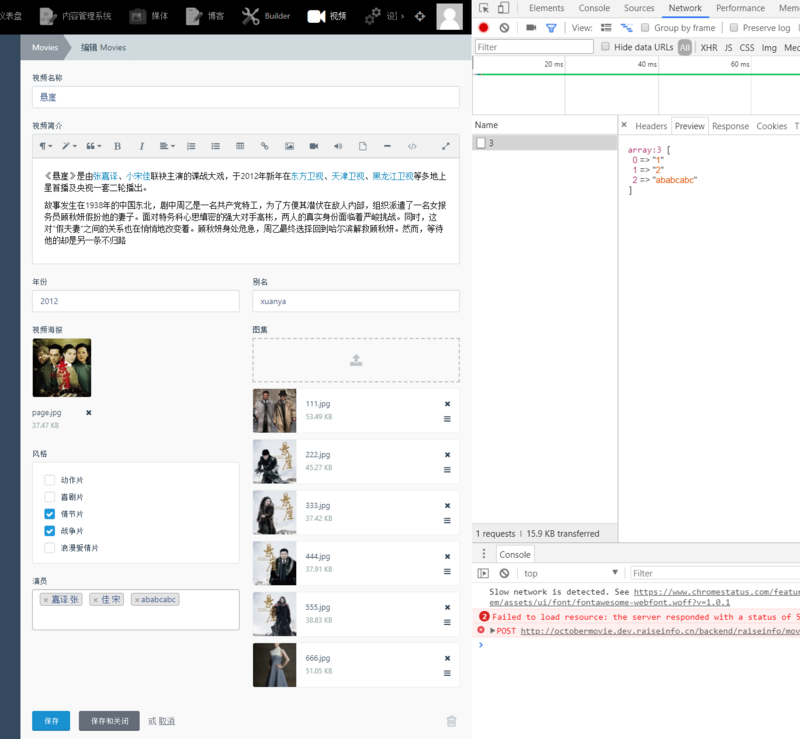Open the console context dropdown showing top
The height and width of the screenshot is (739, 800).
570,573
